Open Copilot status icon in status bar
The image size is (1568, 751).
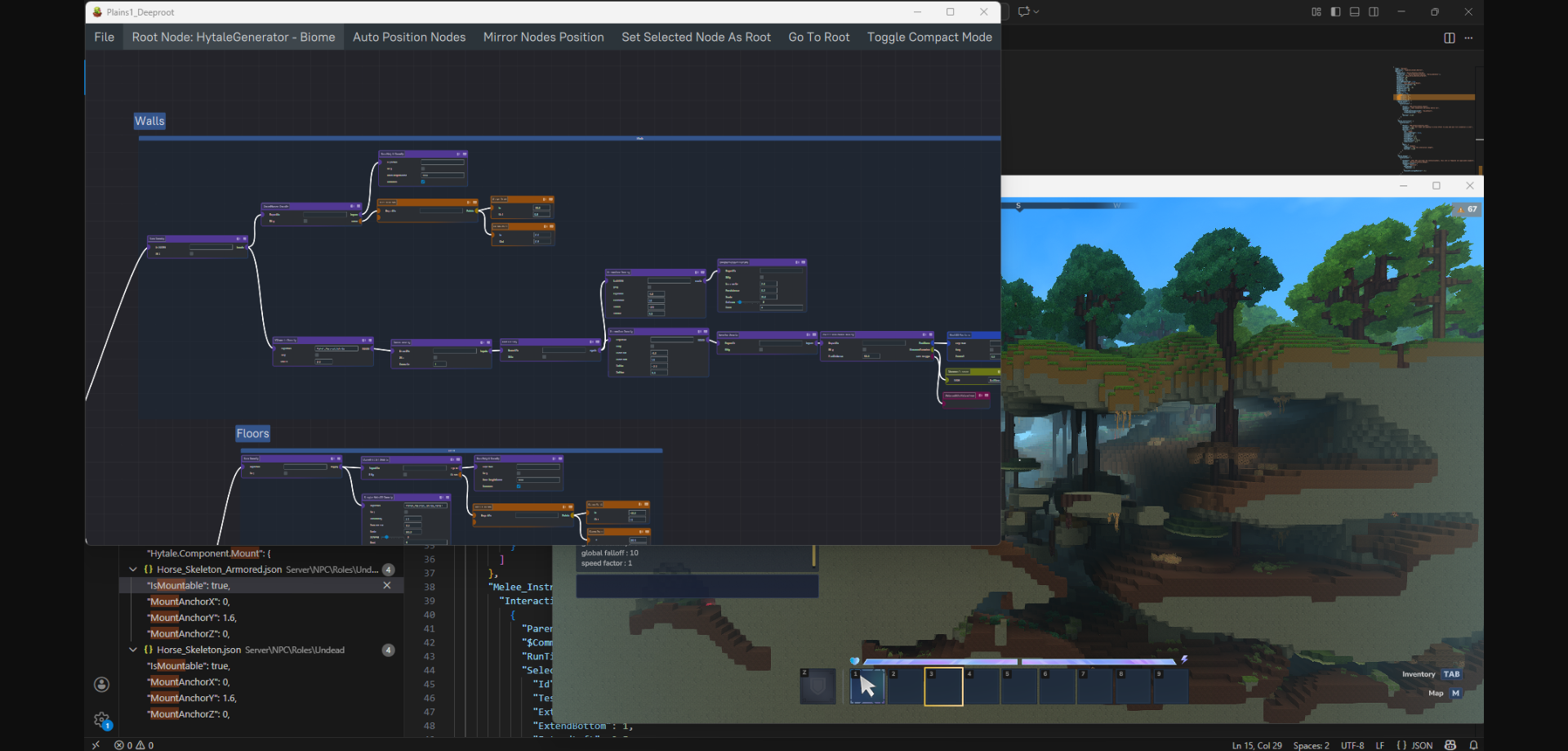(x=1450, y=745)
